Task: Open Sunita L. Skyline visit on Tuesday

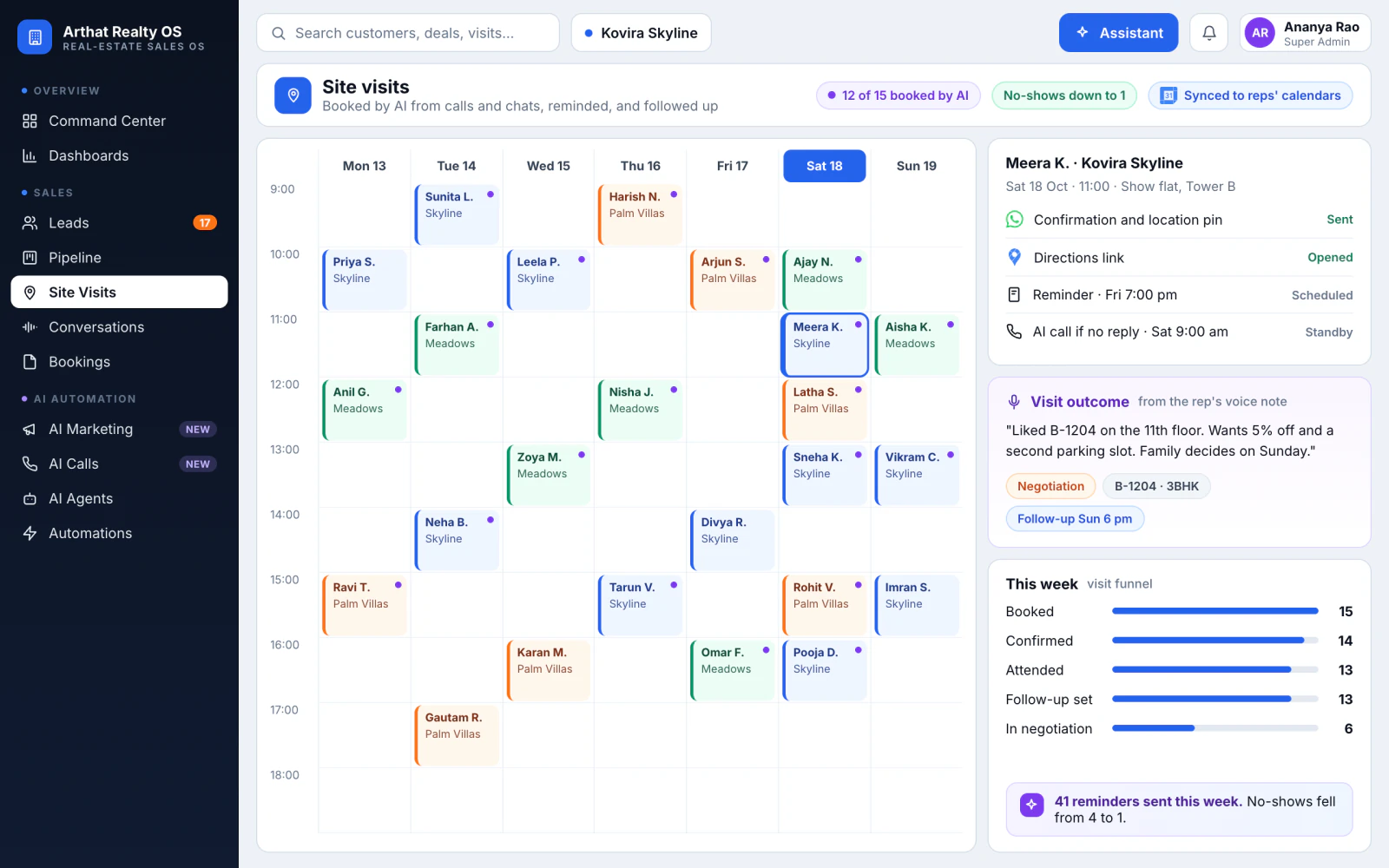Action: tap(457, 214)
